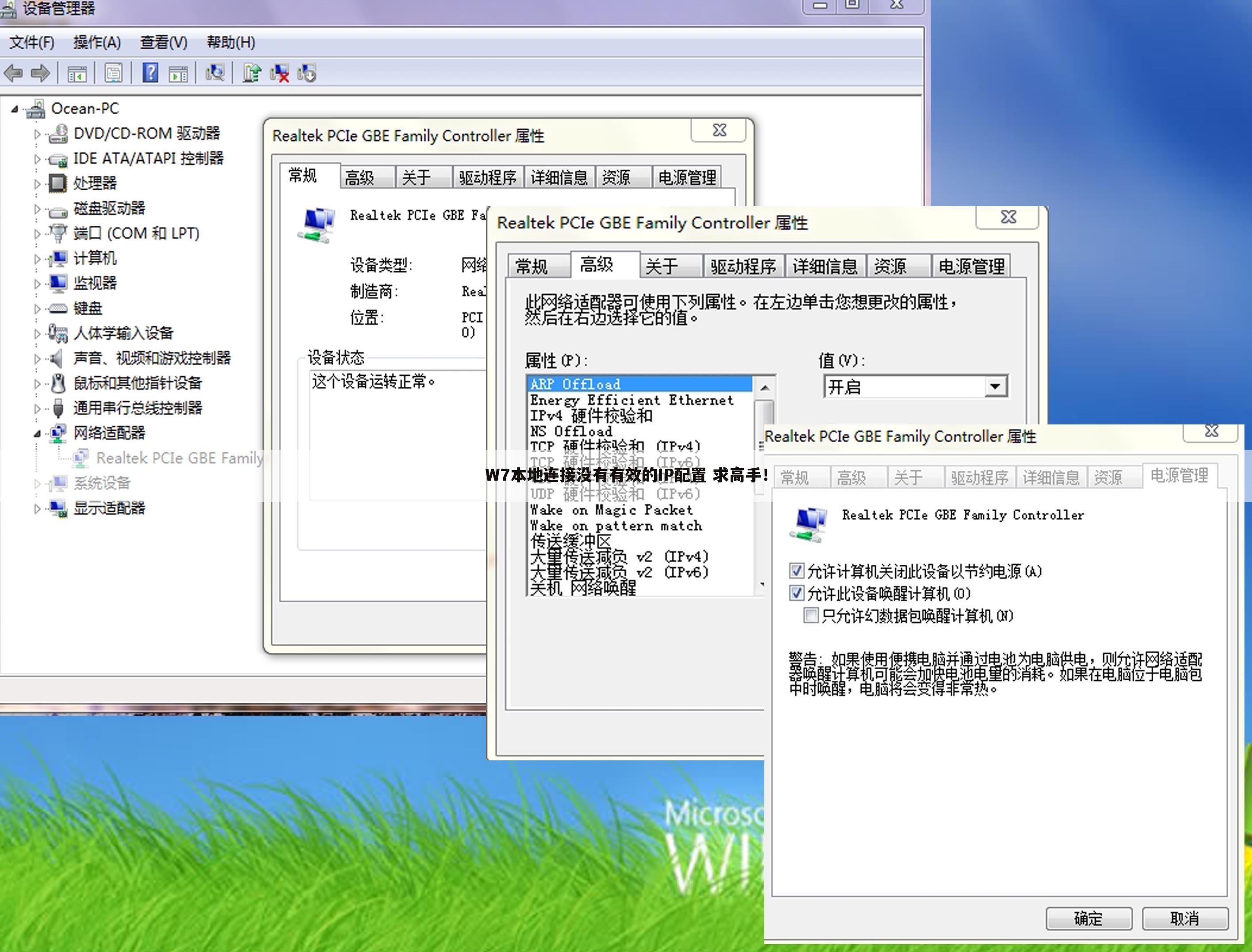The width and height of the screenshot is (1252, 952).
Task: Click up arrow of property list scrollbar
Action: [x=765, y=388]
